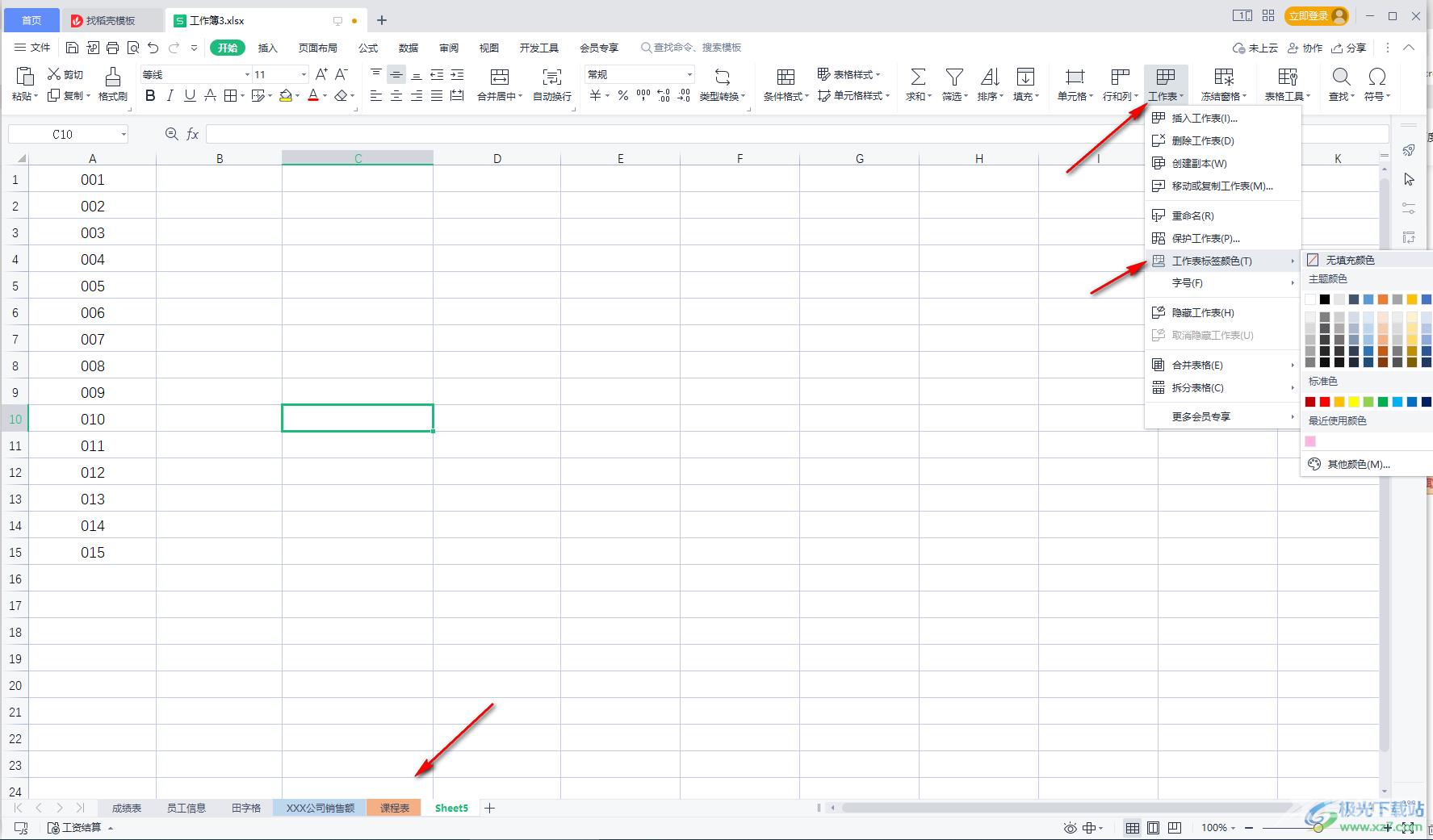Click the Paste (粘贴) clipboard icon
Viewport: 1433px width, 840px height.
pyautogui.click(x=25, y=77)
